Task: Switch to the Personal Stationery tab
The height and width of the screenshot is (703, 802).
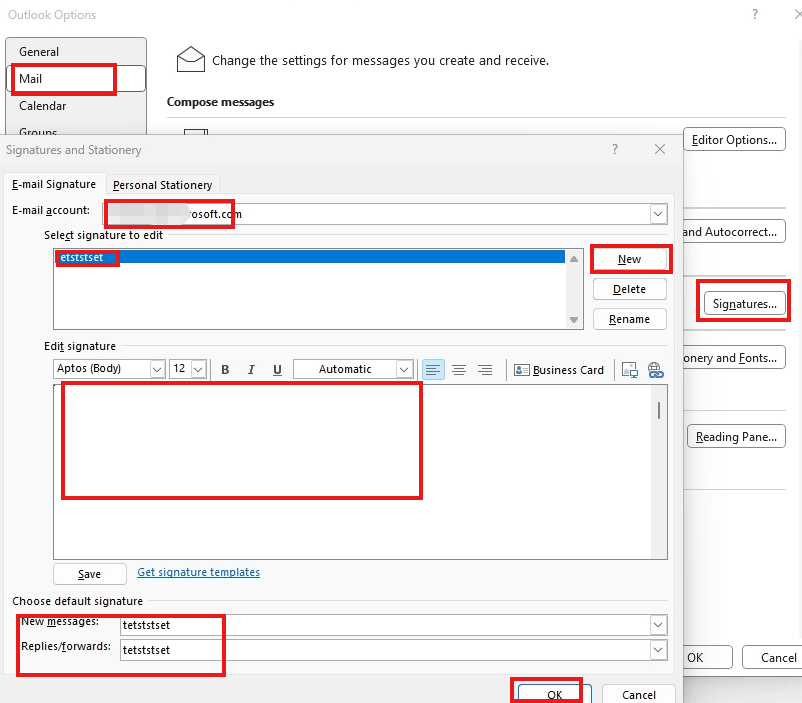Action: 163,184
